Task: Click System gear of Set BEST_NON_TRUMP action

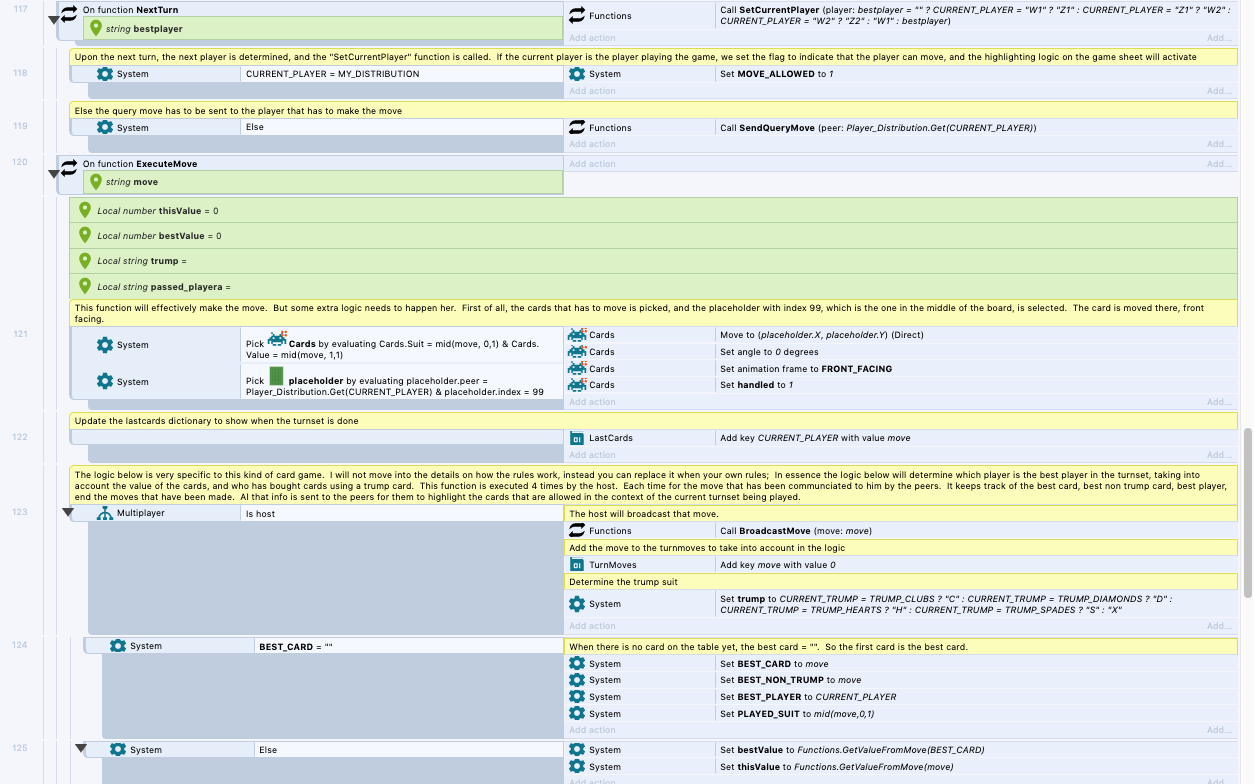Action: click(577, 680)
